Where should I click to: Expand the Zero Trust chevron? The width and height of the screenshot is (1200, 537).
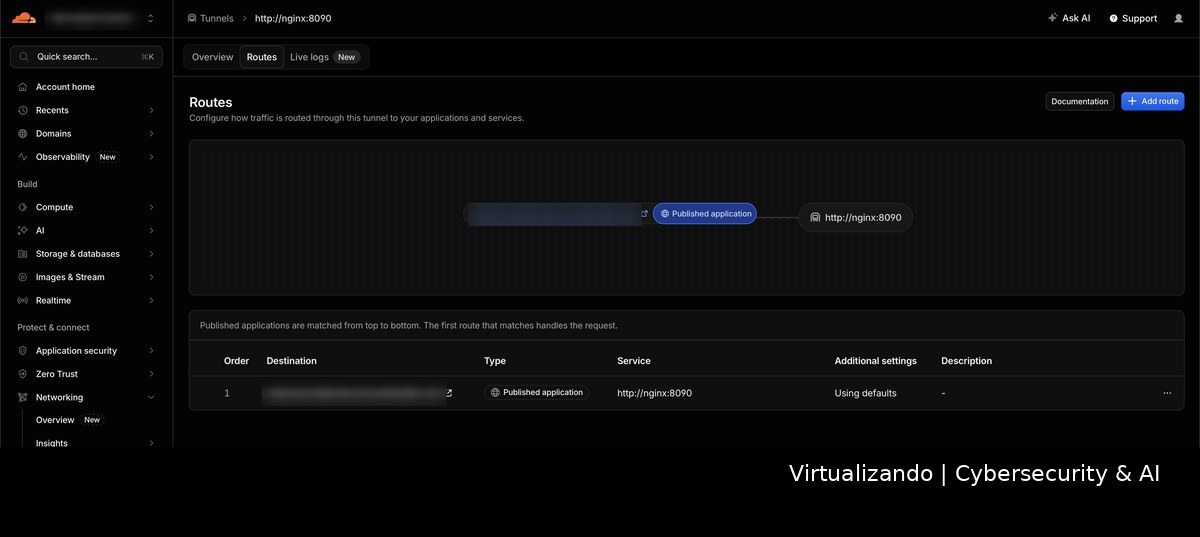pyautogui.click(x=151, y=374)
